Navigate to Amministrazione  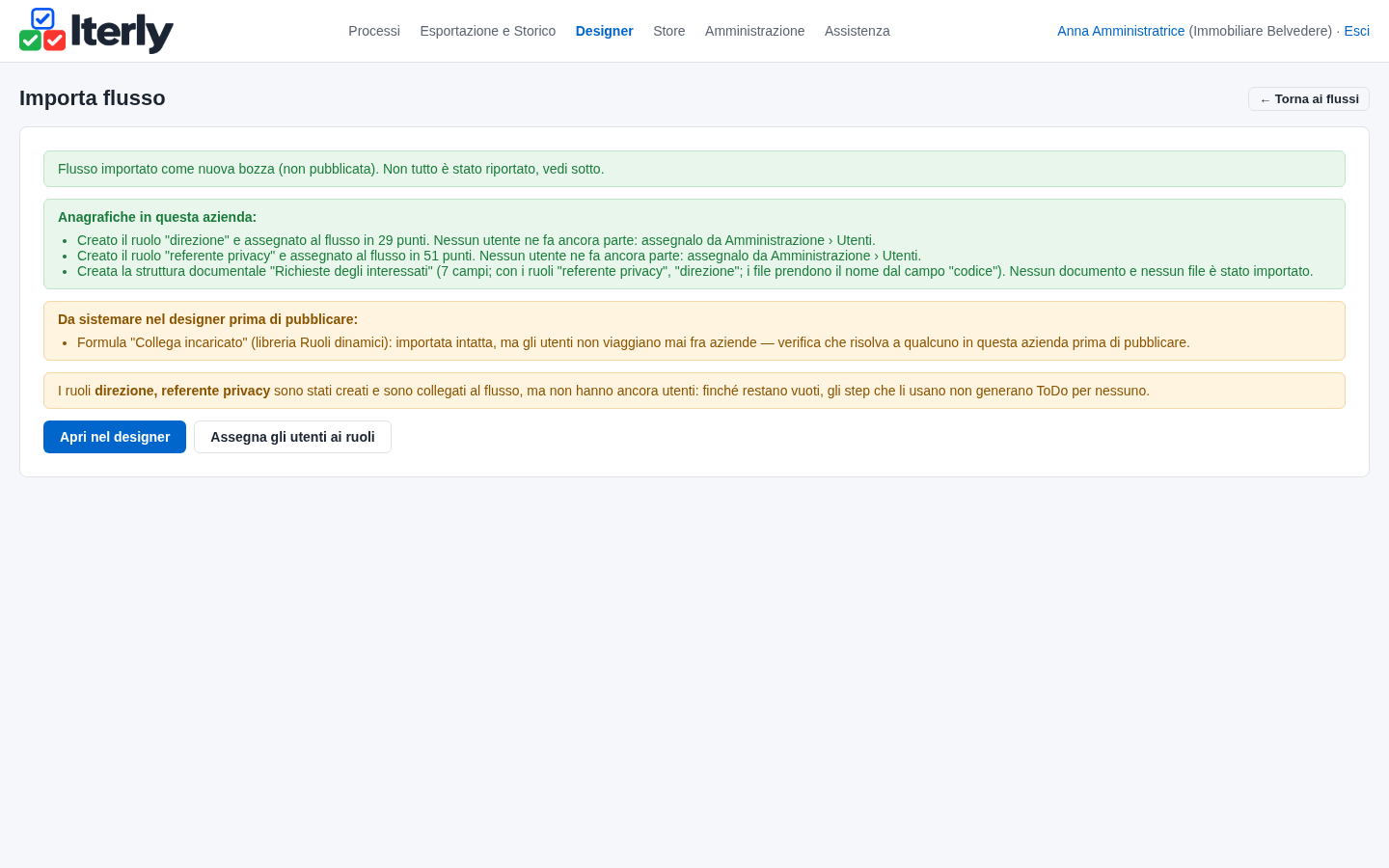[x=754, y=31]
